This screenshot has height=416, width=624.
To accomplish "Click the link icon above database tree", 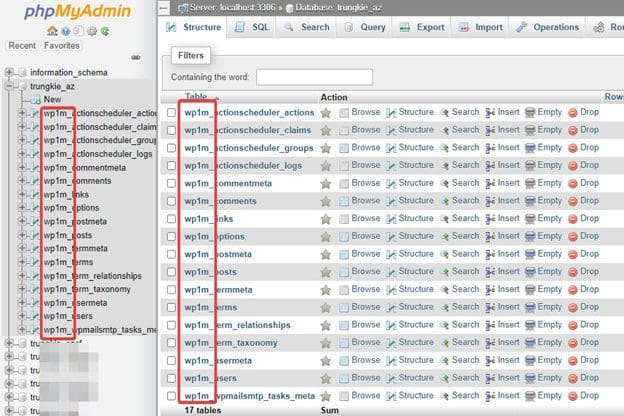I will point(136,58).
